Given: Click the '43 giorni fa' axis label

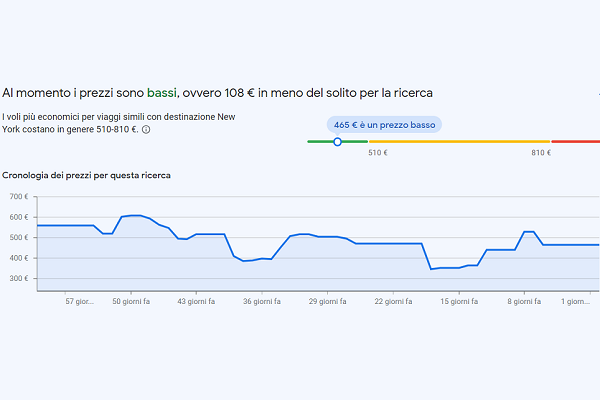Looking at the screenshot, I should click(x=196, y=302).
